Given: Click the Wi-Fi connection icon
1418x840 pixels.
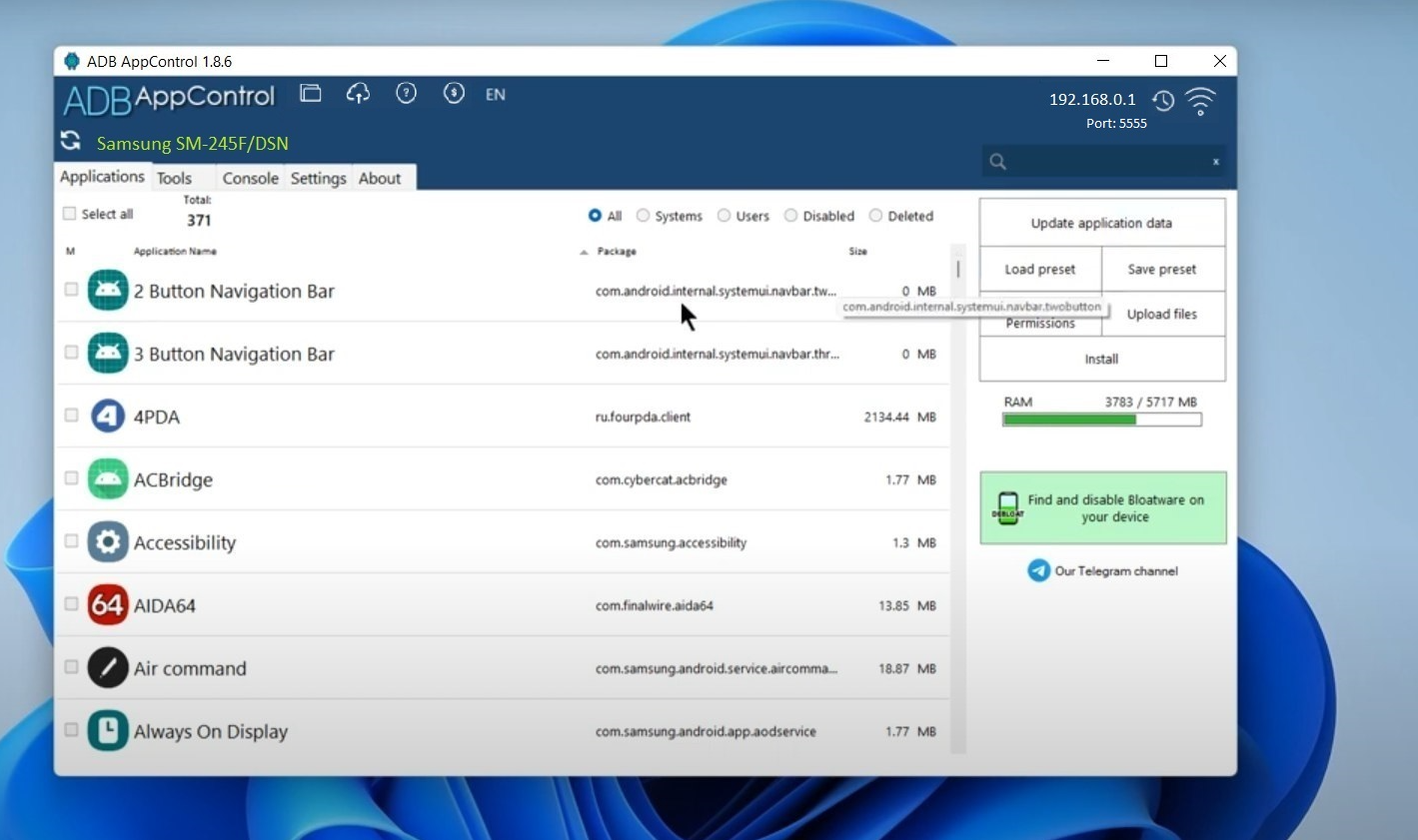Looking at the screenshot, I should (1200, 100).
